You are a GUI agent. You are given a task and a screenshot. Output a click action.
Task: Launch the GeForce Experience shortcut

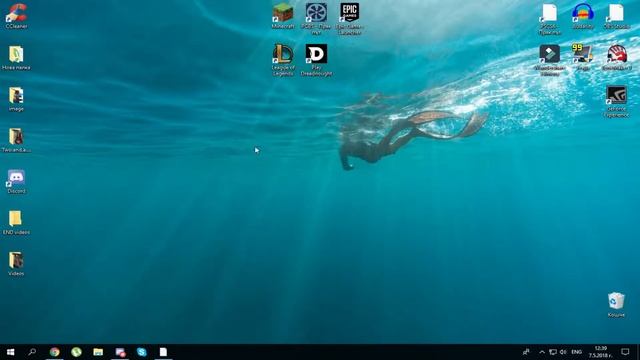[616, 101]
